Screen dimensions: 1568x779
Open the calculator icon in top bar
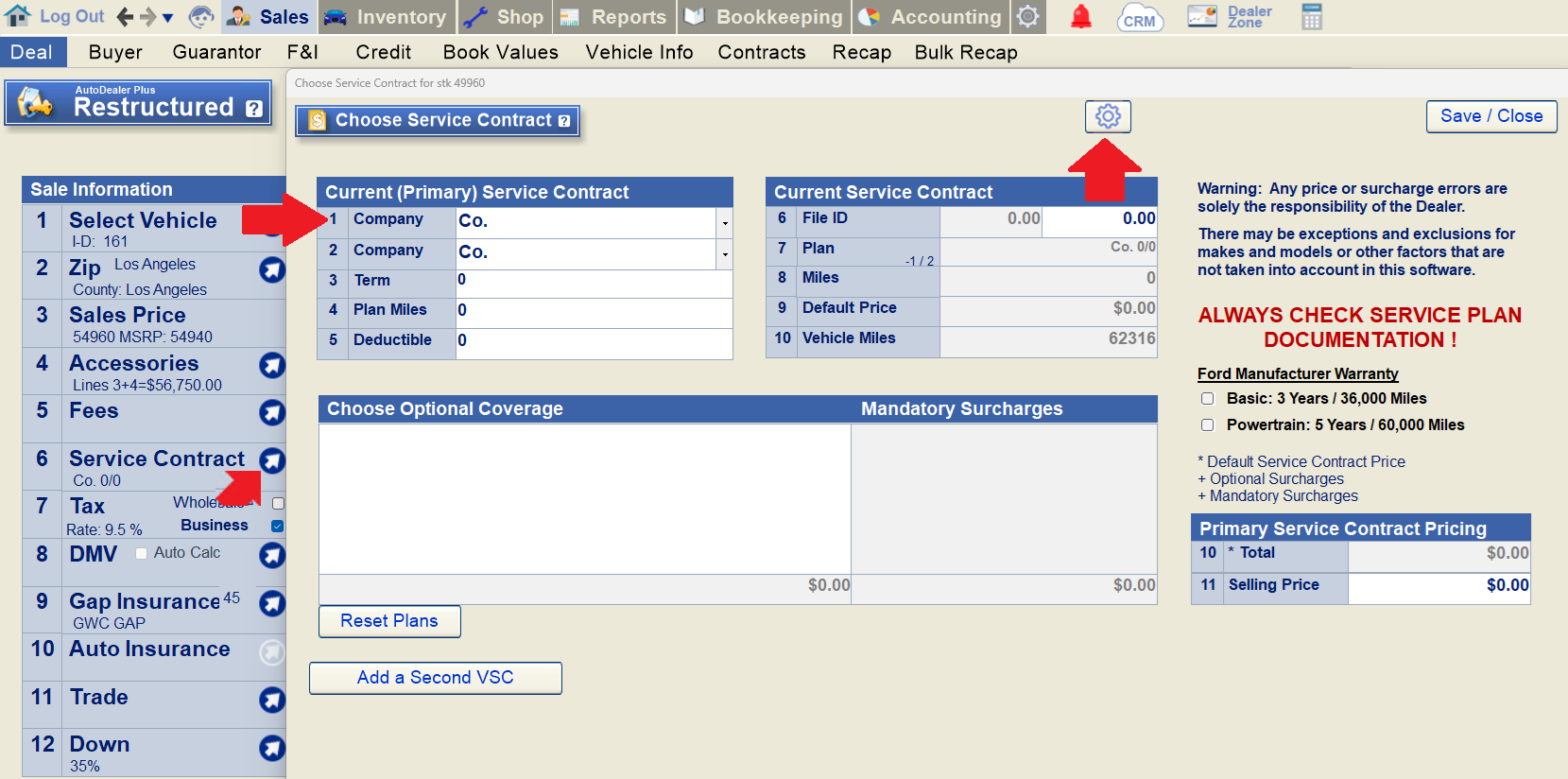coord(1312,17)
